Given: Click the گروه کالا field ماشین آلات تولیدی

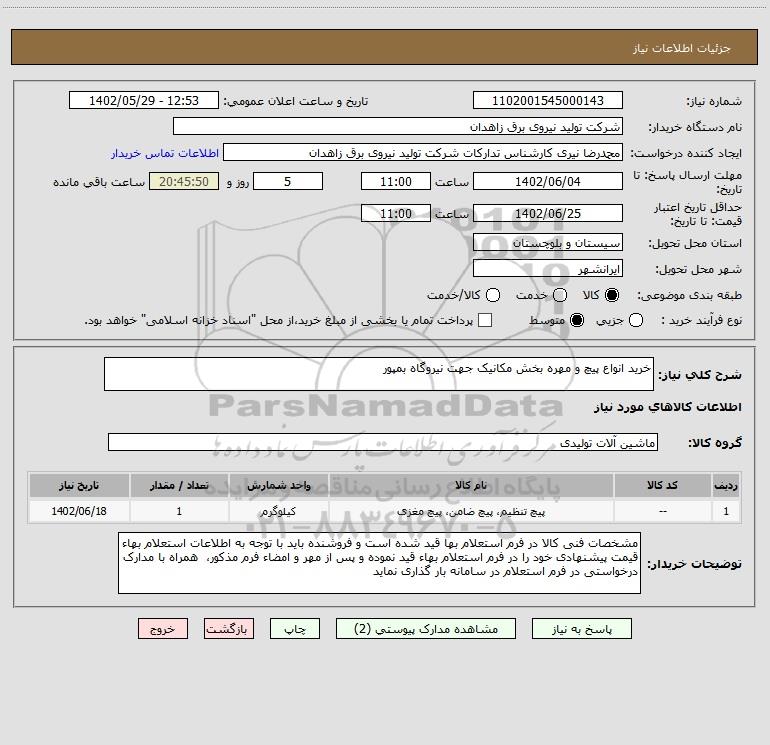Looking at the screenshot, I should [x=383, y=442].
